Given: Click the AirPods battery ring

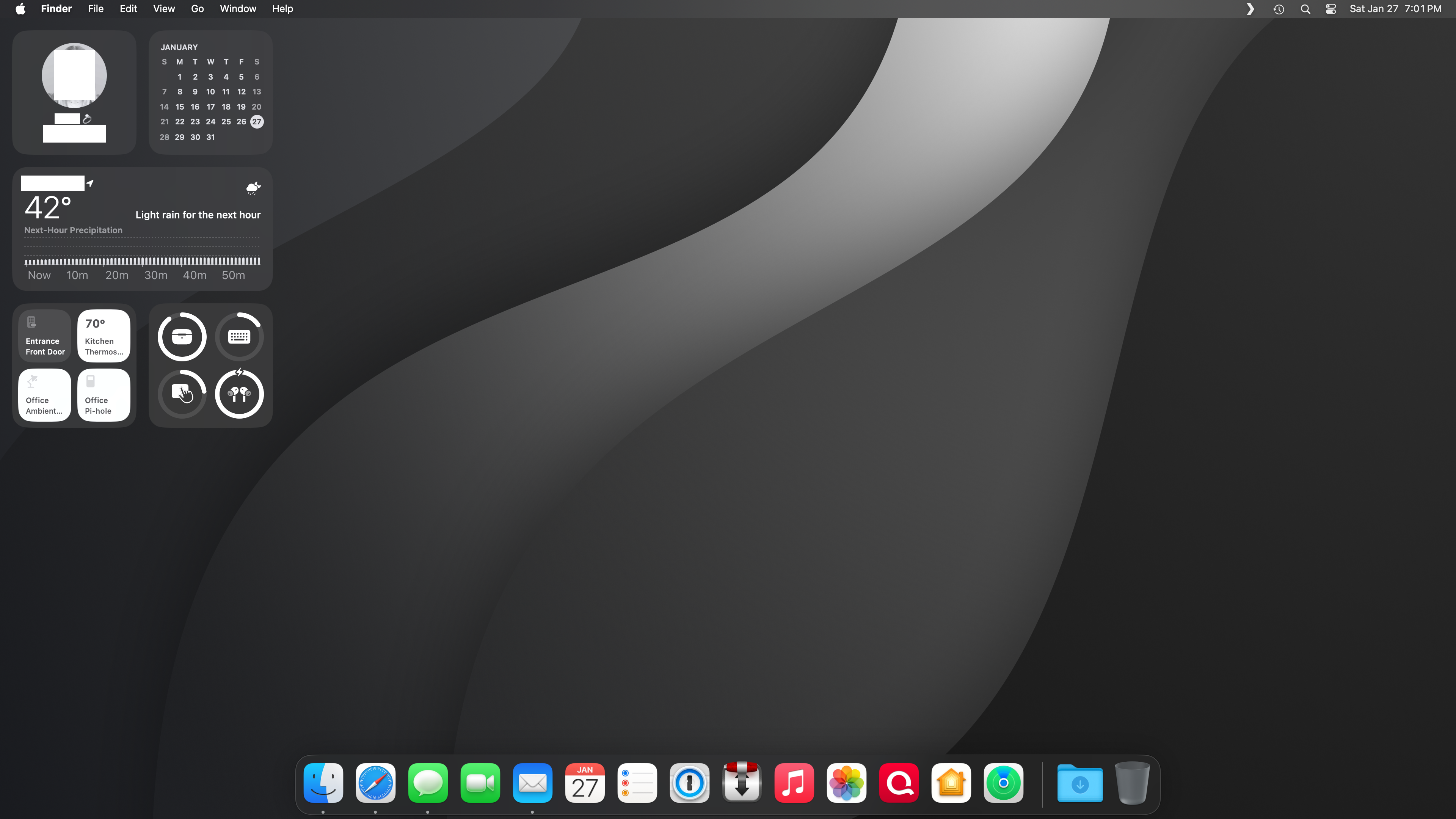Looking at the screenshot, I should (x=239, y=394).
